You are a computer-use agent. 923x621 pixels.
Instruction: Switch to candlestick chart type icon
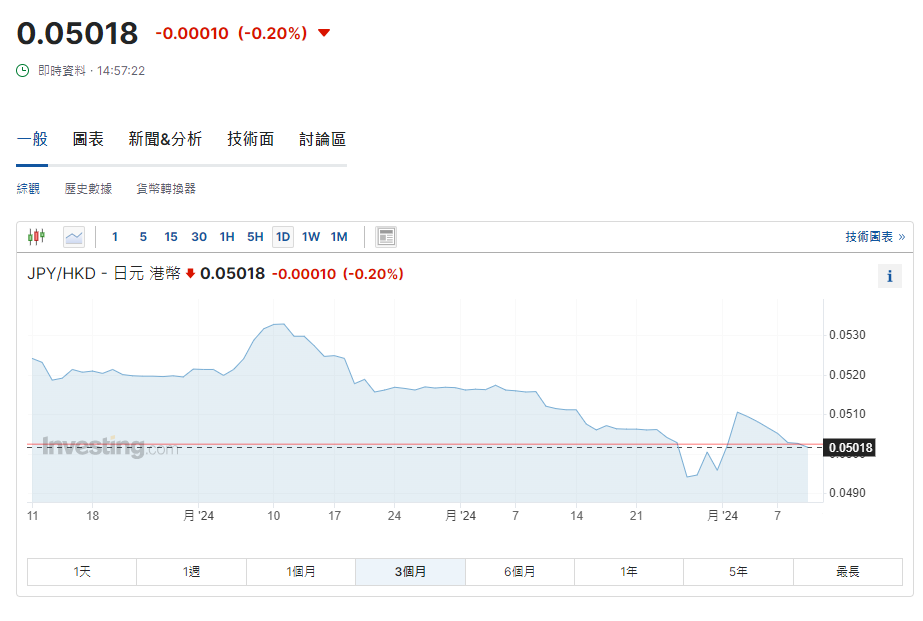(x=37, y=237)
